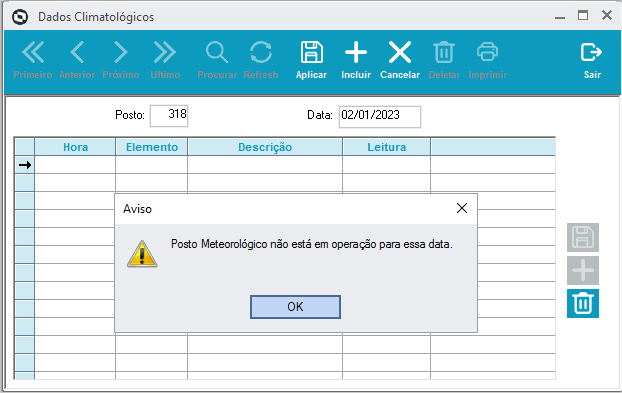Click the Posto input field

pos(169,116)
